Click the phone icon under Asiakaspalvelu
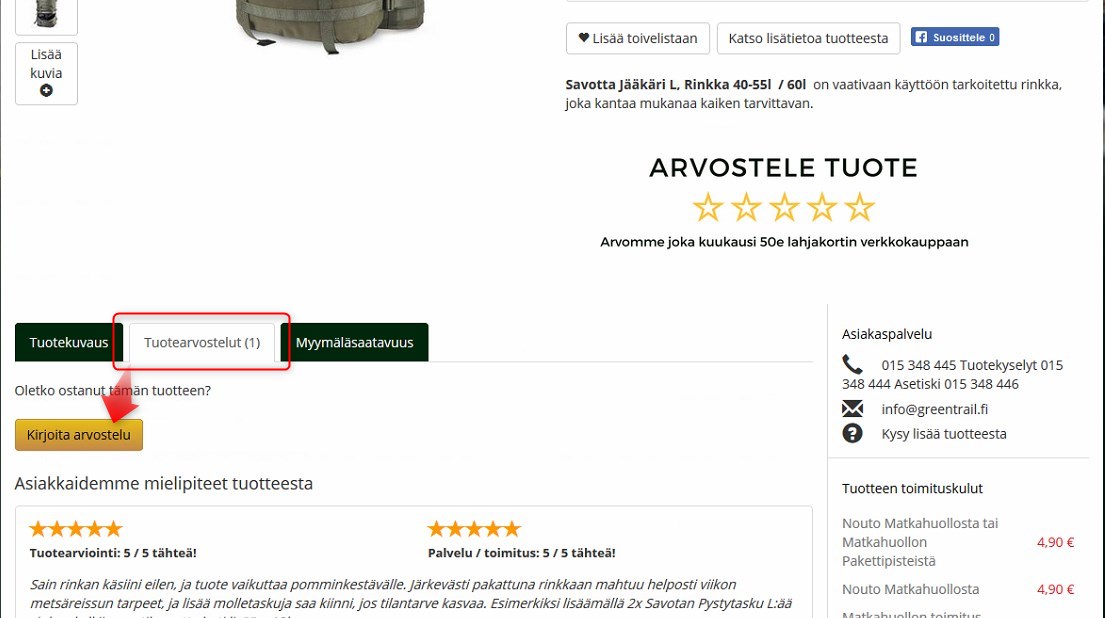 (x=852, y=364)
